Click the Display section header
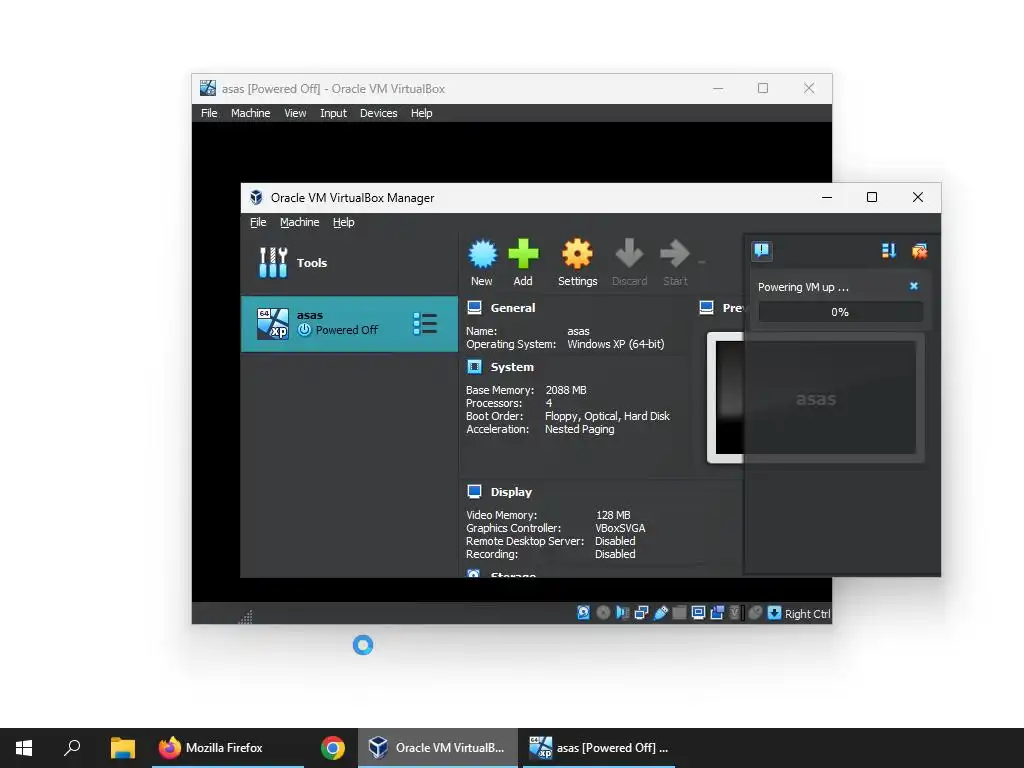This screenshot has width=1024, height=768. [x=511, y=492]
